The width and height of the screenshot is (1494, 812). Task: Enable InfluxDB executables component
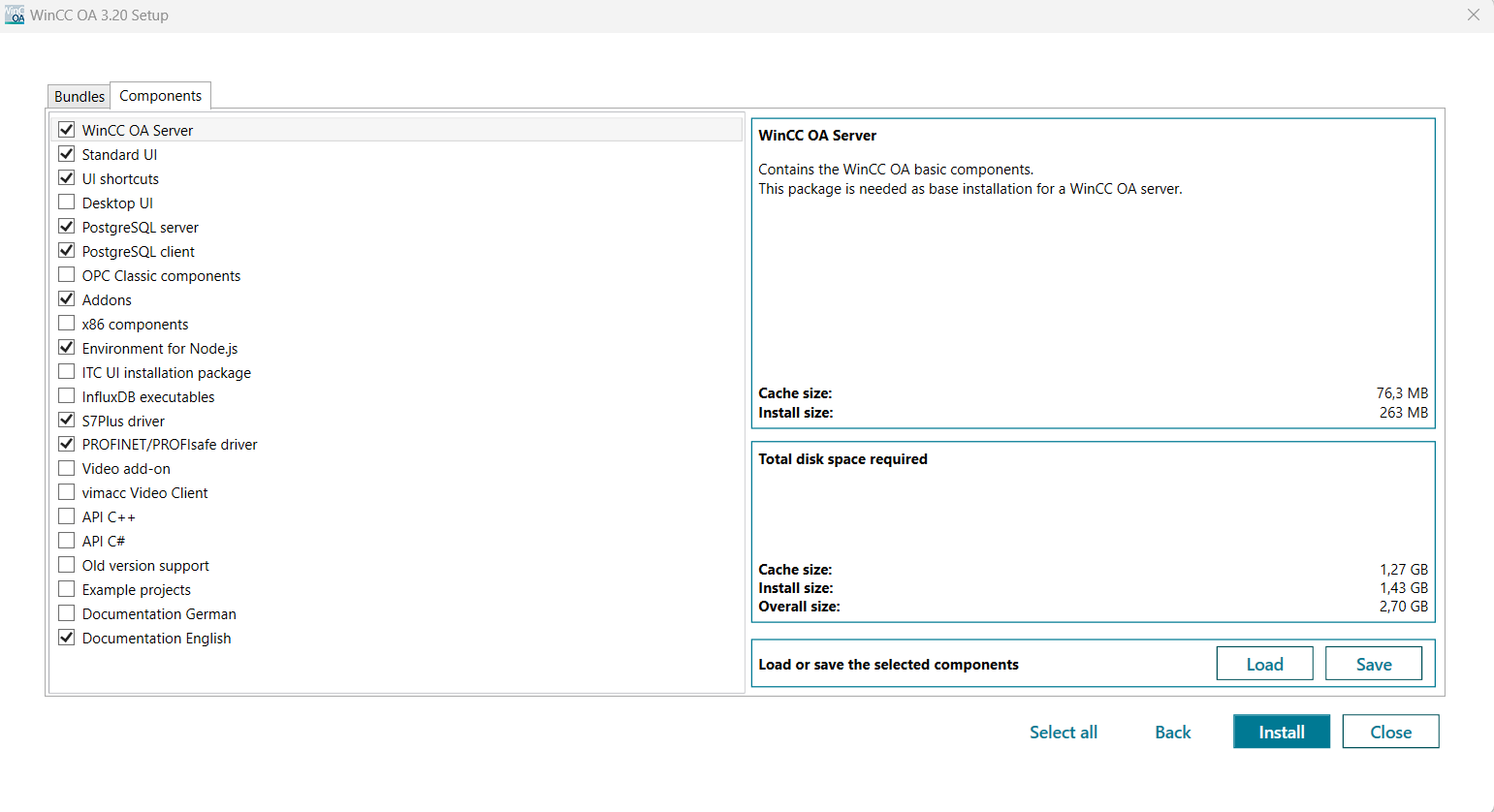click(67, 396)
